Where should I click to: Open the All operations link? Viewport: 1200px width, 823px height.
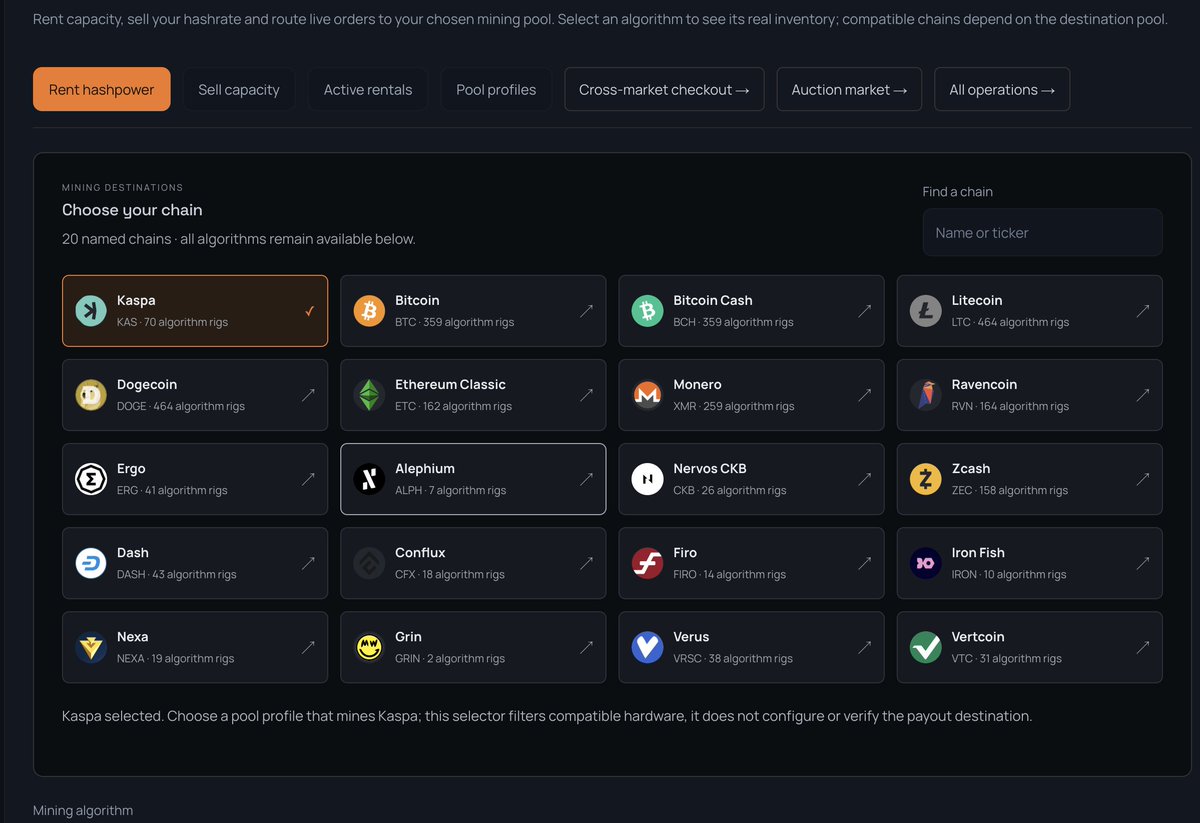tap(1002, 89)
